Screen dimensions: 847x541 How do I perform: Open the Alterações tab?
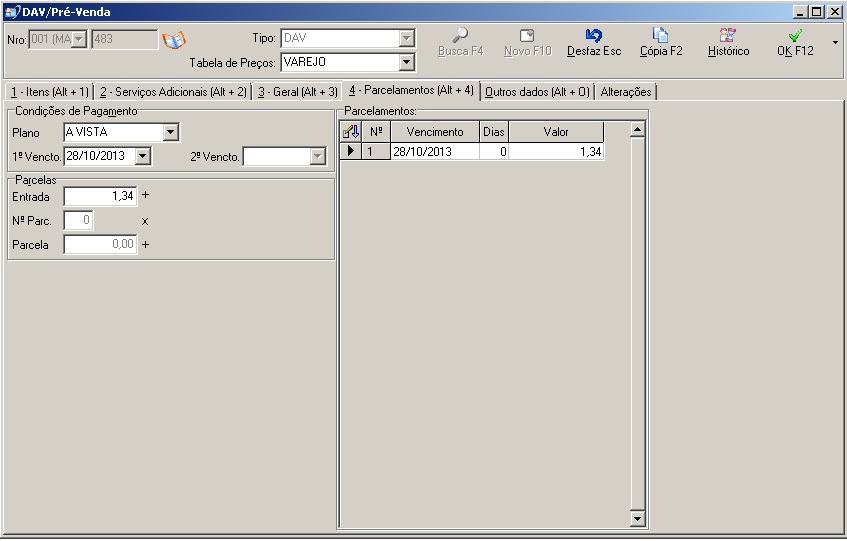click(x=626, y=92)
